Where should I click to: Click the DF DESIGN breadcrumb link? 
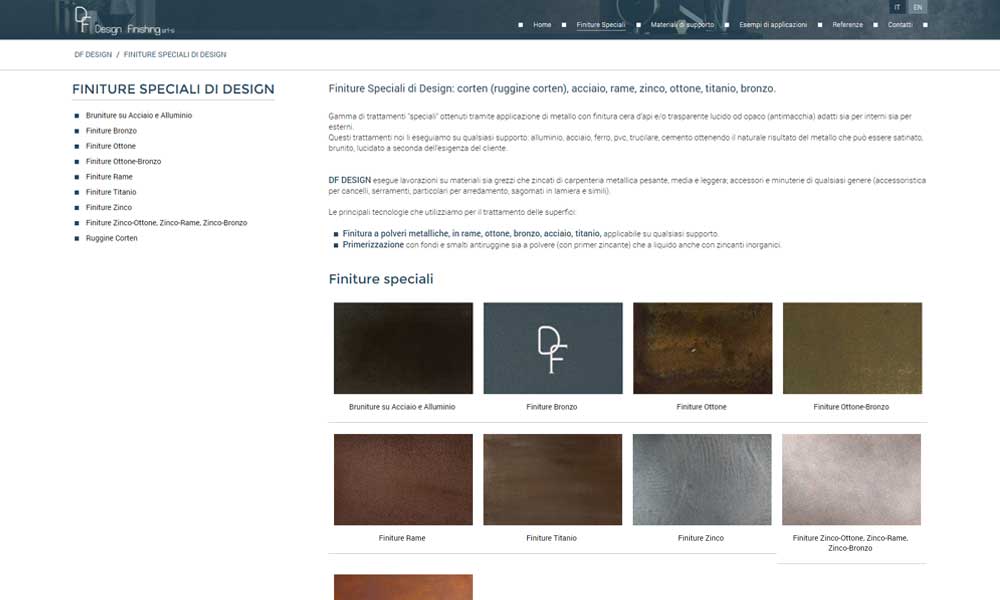coord(93,55)
